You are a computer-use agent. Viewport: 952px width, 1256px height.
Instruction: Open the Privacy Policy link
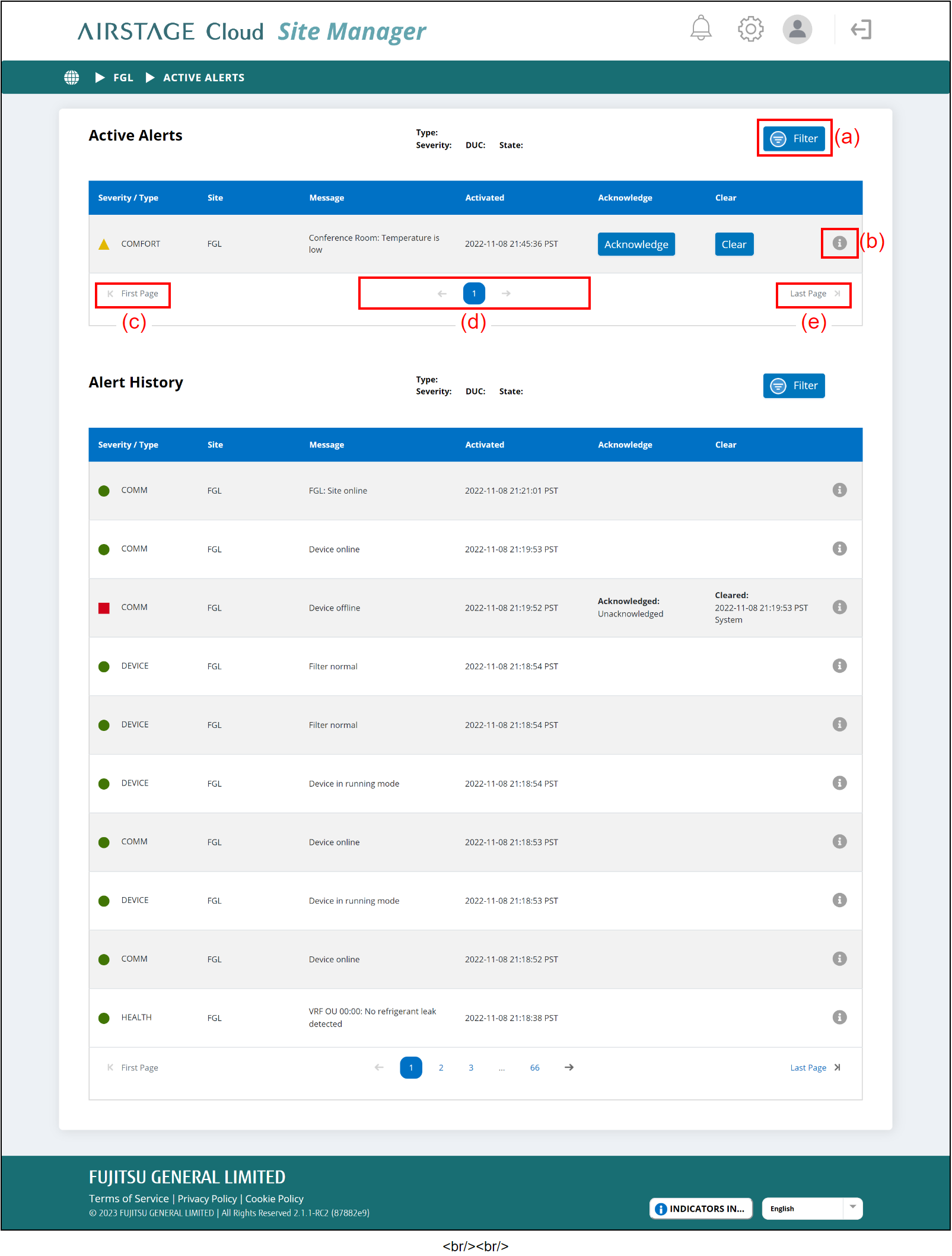[x=207, y=1199]
